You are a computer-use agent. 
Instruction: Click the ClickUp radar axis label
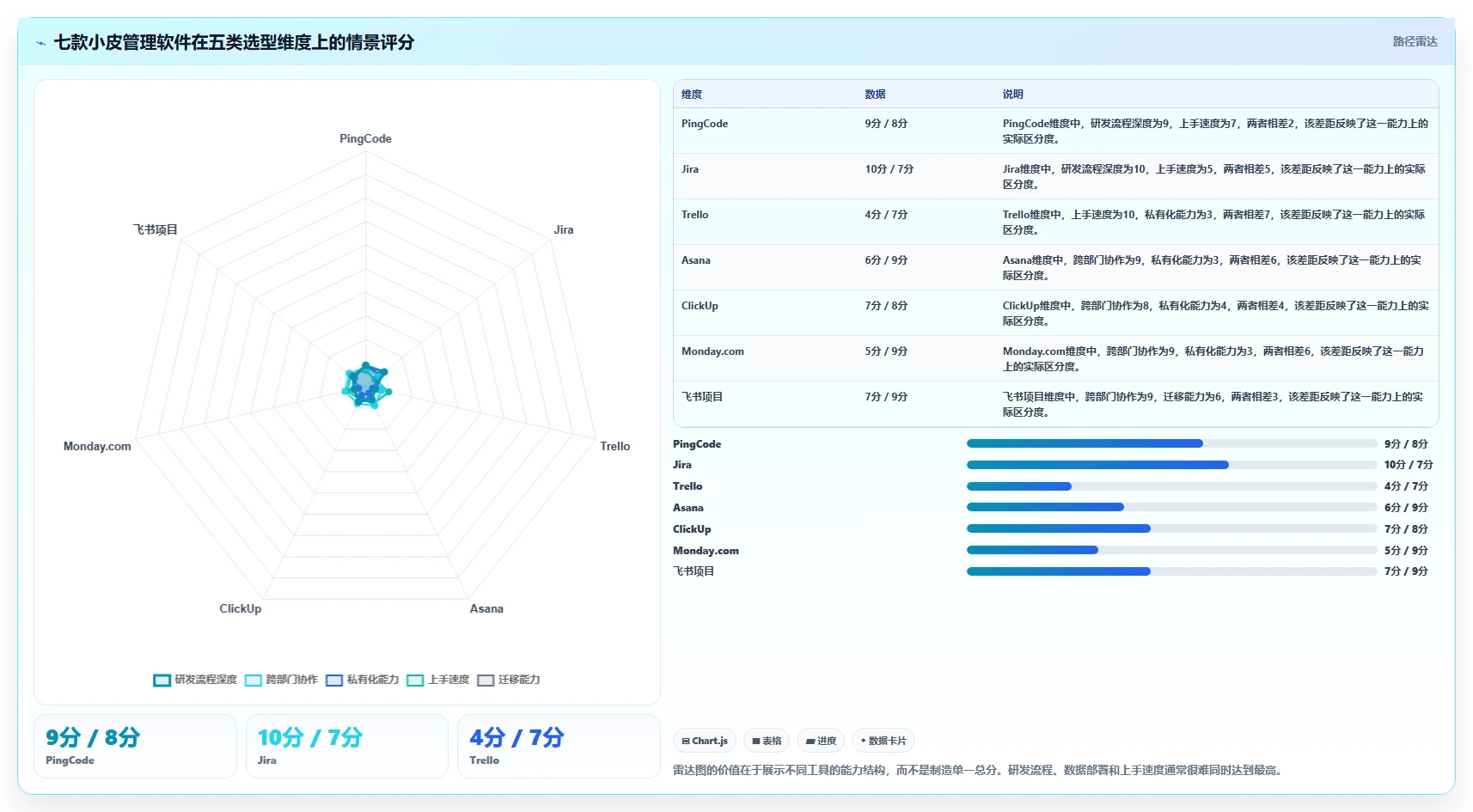[x=241, y=608]
